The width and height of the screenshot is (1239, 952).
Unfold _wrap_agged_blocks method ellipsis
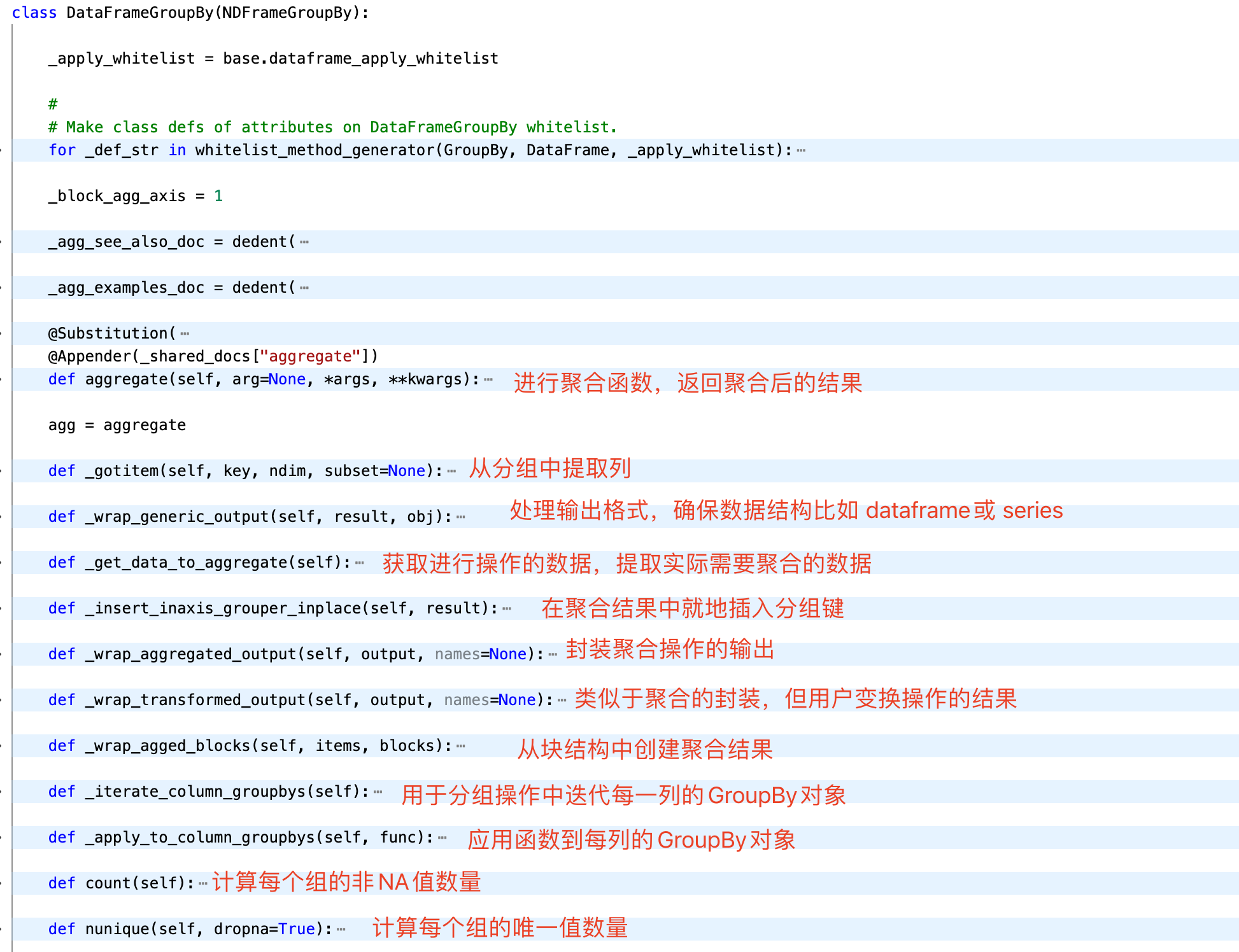click(x=461, y=746)
